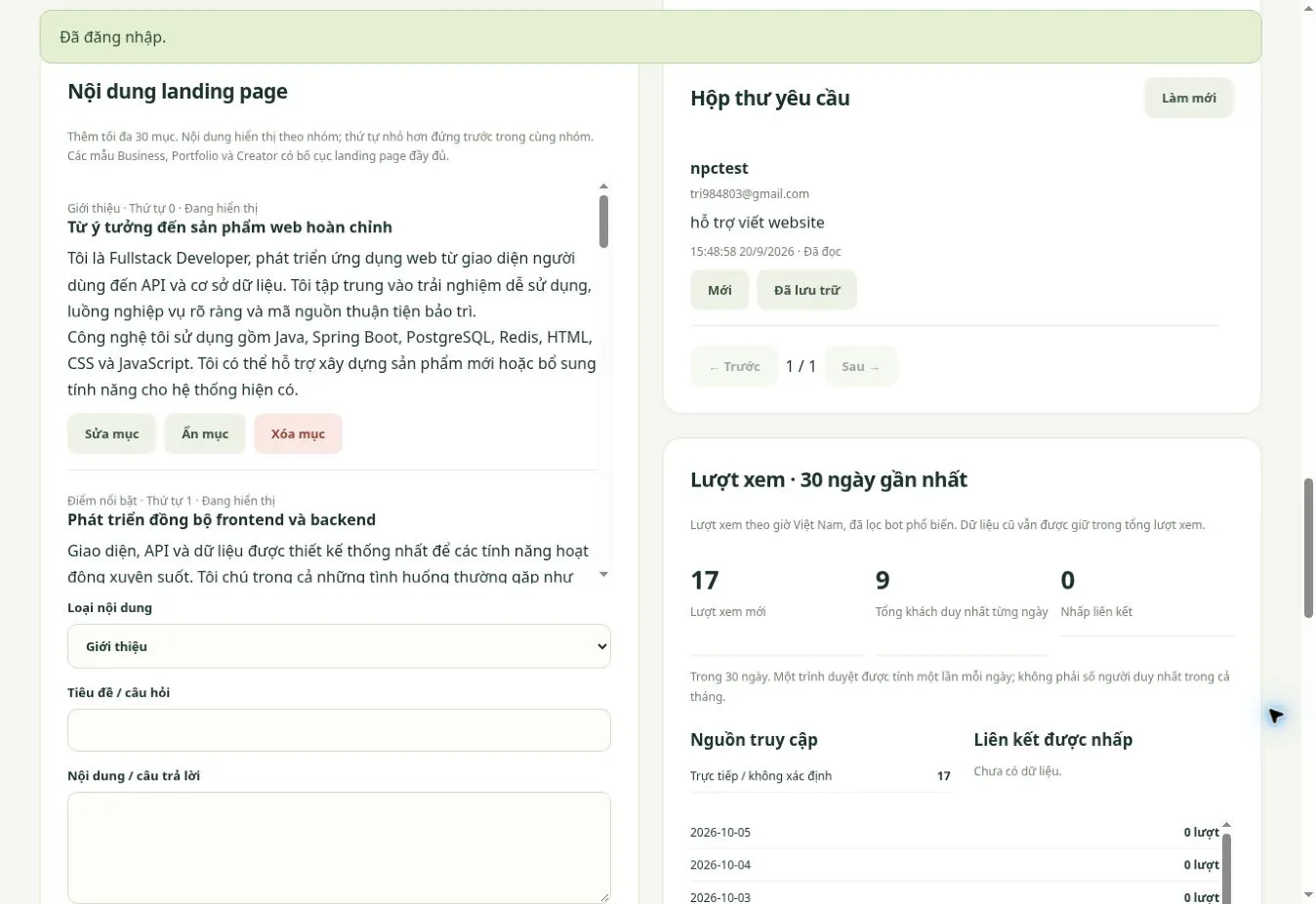The width and height of the screenshot is (1316, 904).
Task: Click the 'Nội dung / câu trả lời' textarea
Action: 339,847
